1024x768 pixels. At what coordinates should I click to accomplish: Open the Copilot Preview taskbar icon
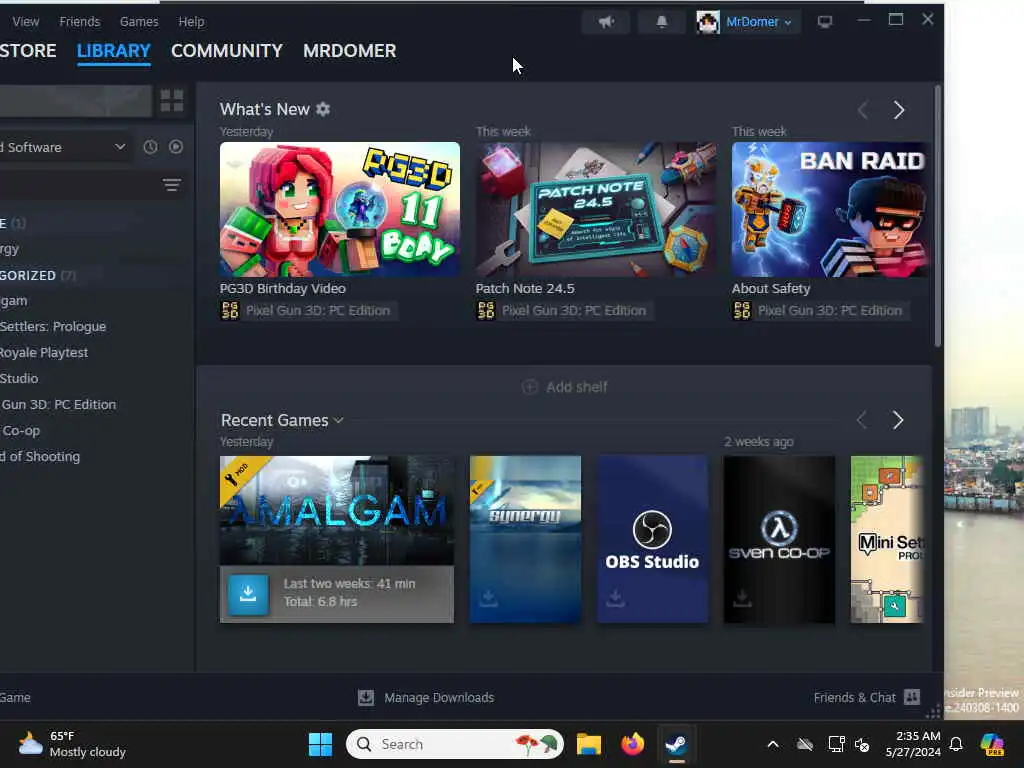992,744
